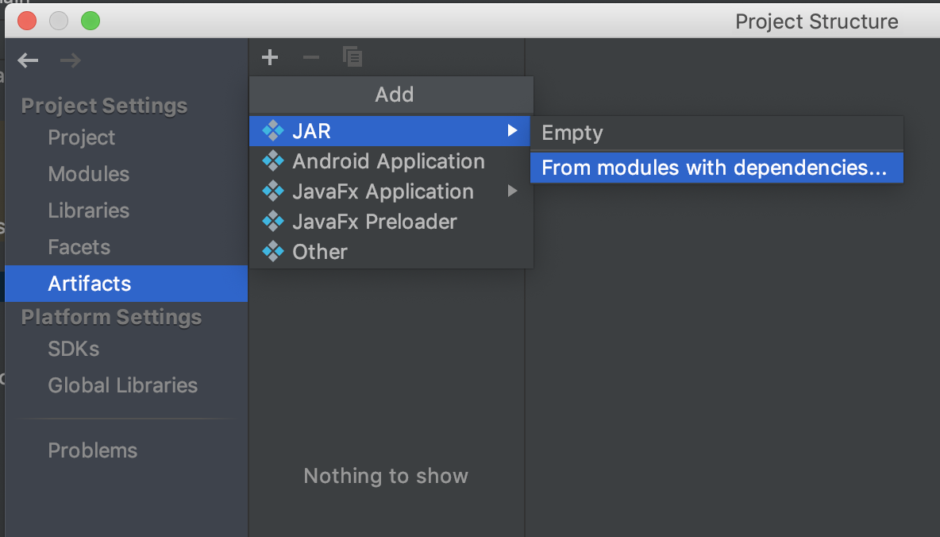The height and width of the screenshot is (537, 940).
Task: Expand the JavaFx Application submenu arrow
Action: click(x=512, y=191)
